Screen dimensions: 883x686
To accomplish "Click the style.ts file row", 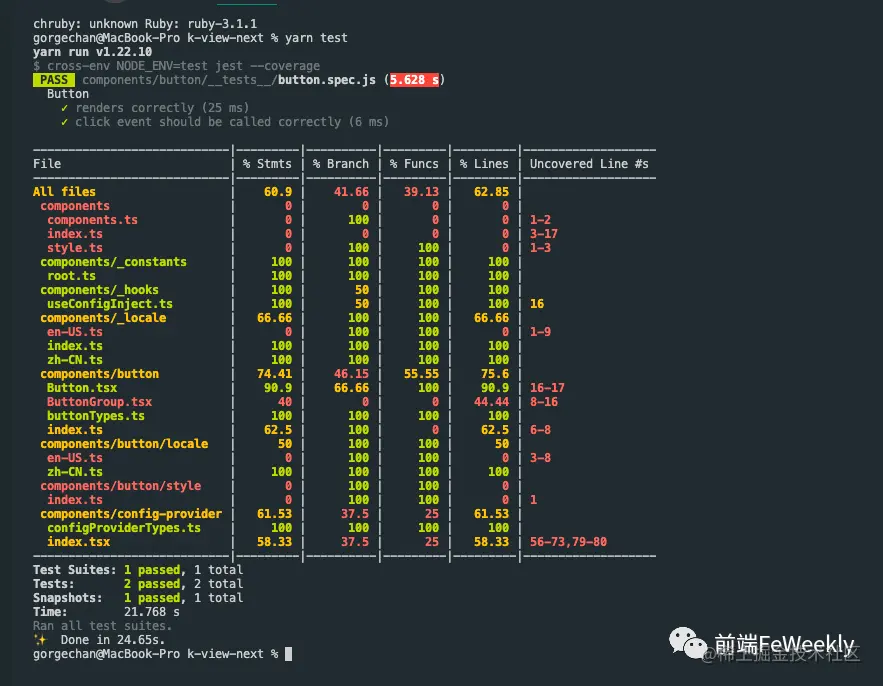I will 75,248.
